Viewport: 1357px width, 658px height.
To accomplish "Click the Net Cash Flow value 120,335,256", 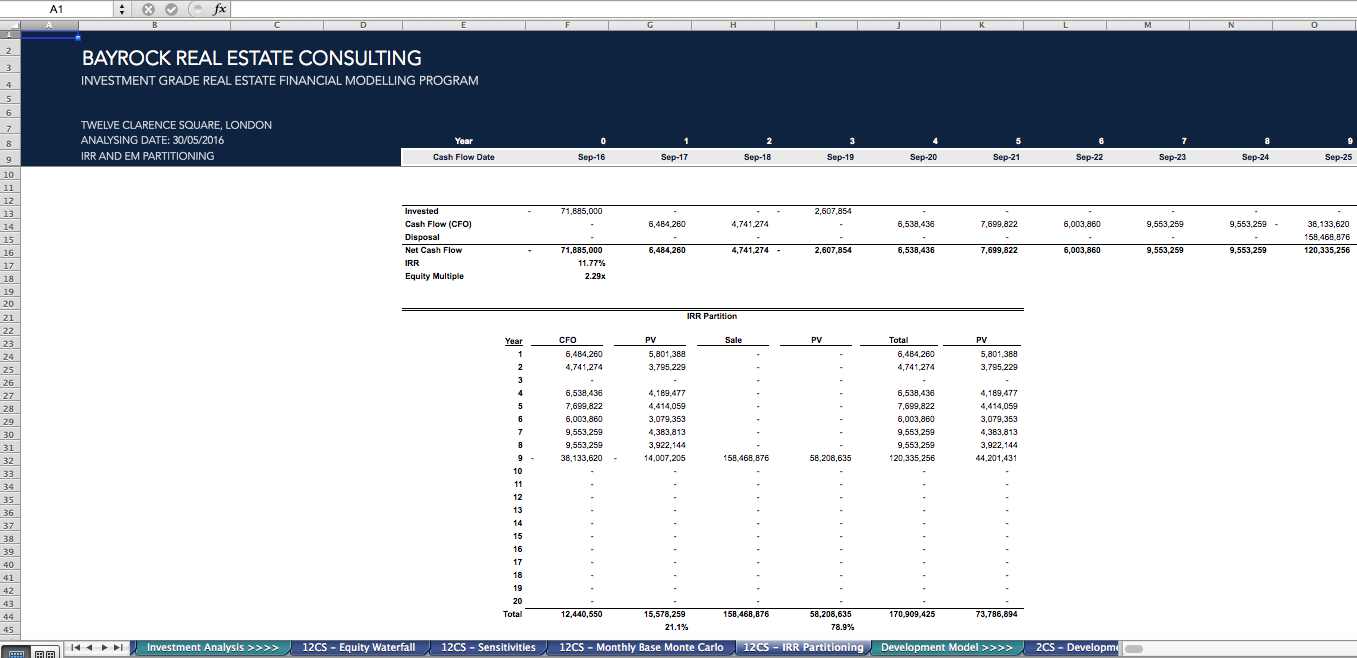I will [x=1327, y=250].
